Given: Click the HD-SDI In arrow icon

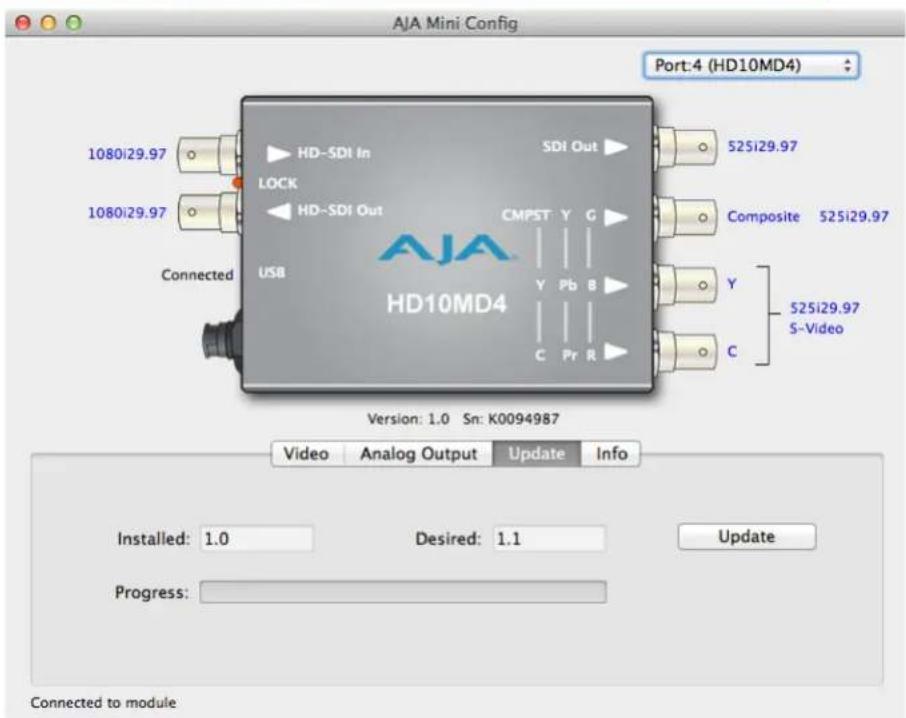Looking at the screenshot, I should 278,153.
